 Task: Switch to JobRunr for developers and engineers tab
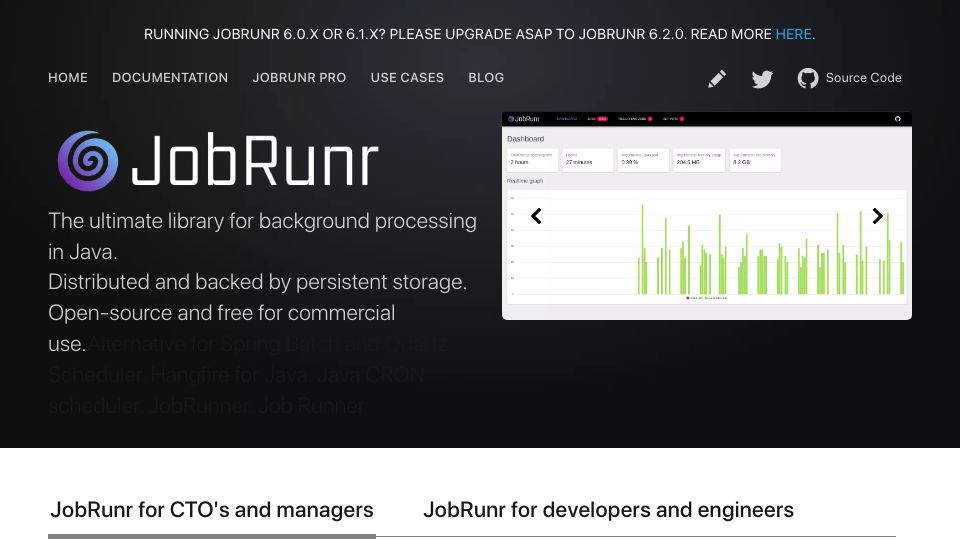tap(608, 510)
